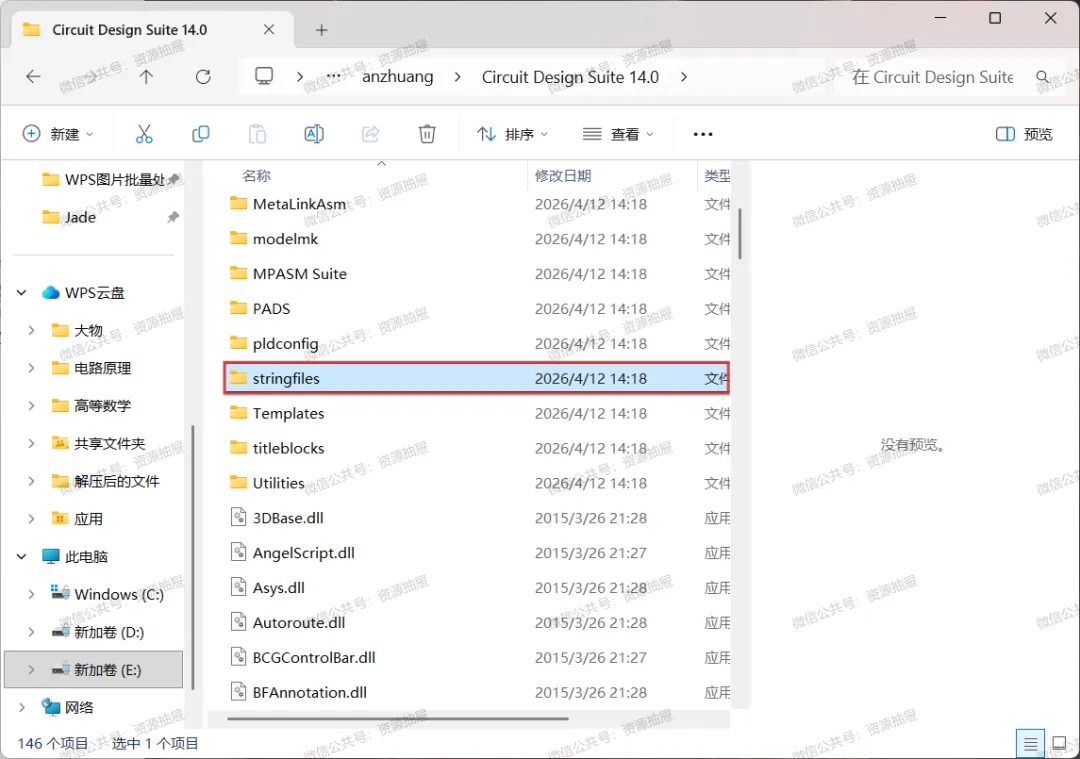
Task: Open the 查看 view dropdown
Action: click(x=618, y=134)
